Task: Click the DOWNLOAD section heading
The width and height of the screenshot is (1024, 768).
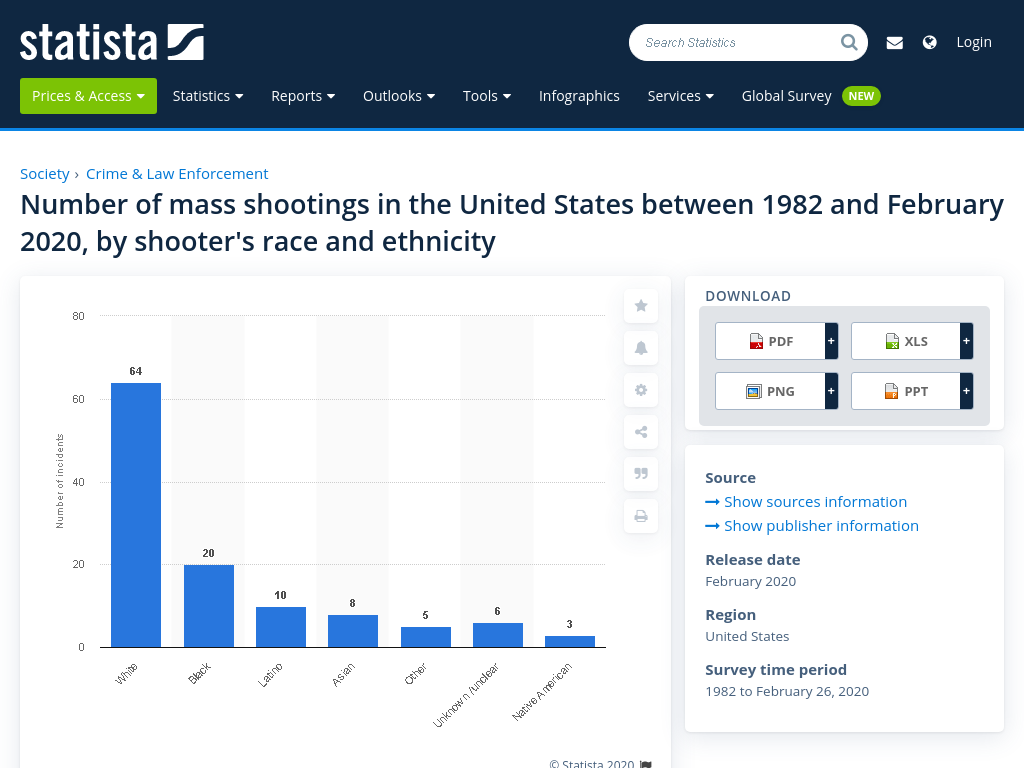Action: click(x=748, y=296)
